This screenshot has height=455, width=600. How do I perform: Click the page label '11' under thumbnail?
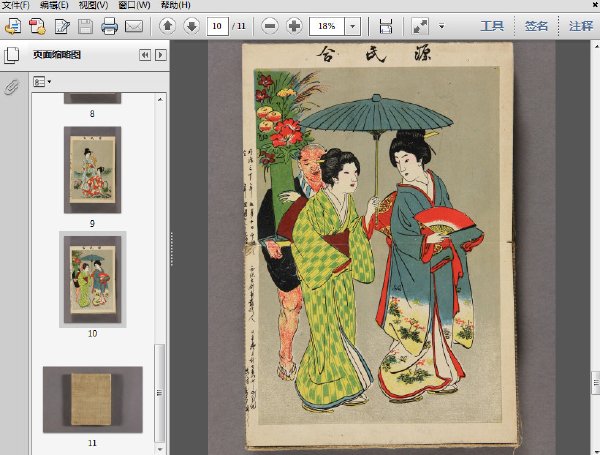[92, 443]
